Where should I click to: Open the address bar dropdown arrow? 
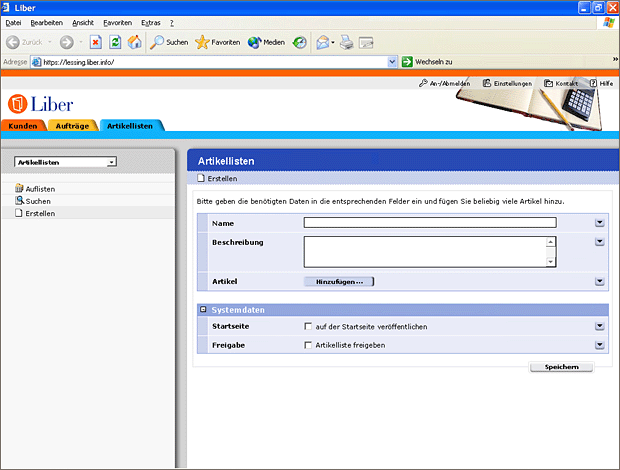[x=392, y=62]
